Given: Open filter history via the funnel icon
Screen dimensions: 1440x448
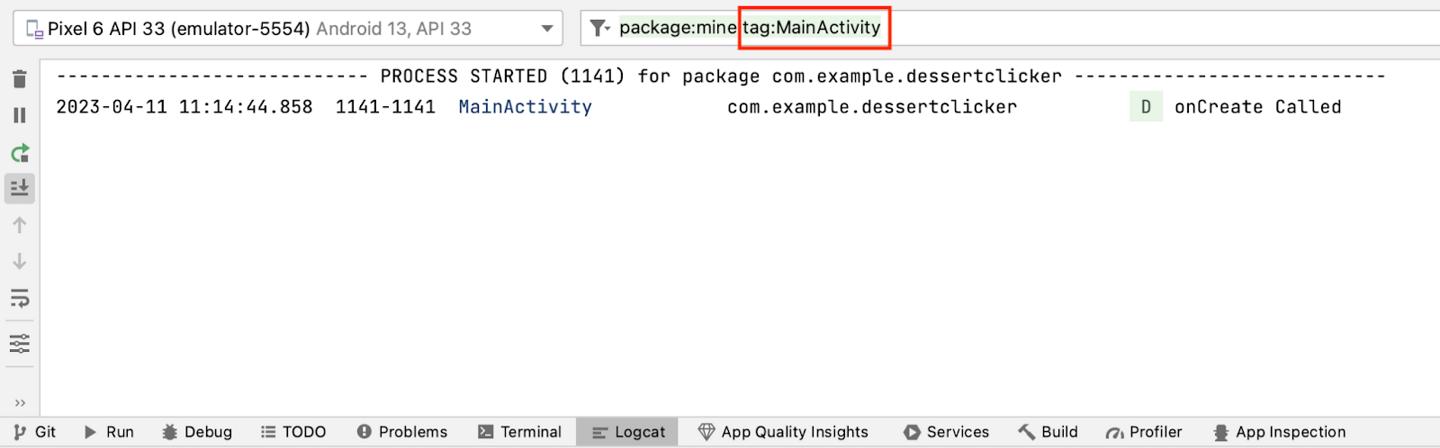Looking at the screenshot, I should coord(599,28).
